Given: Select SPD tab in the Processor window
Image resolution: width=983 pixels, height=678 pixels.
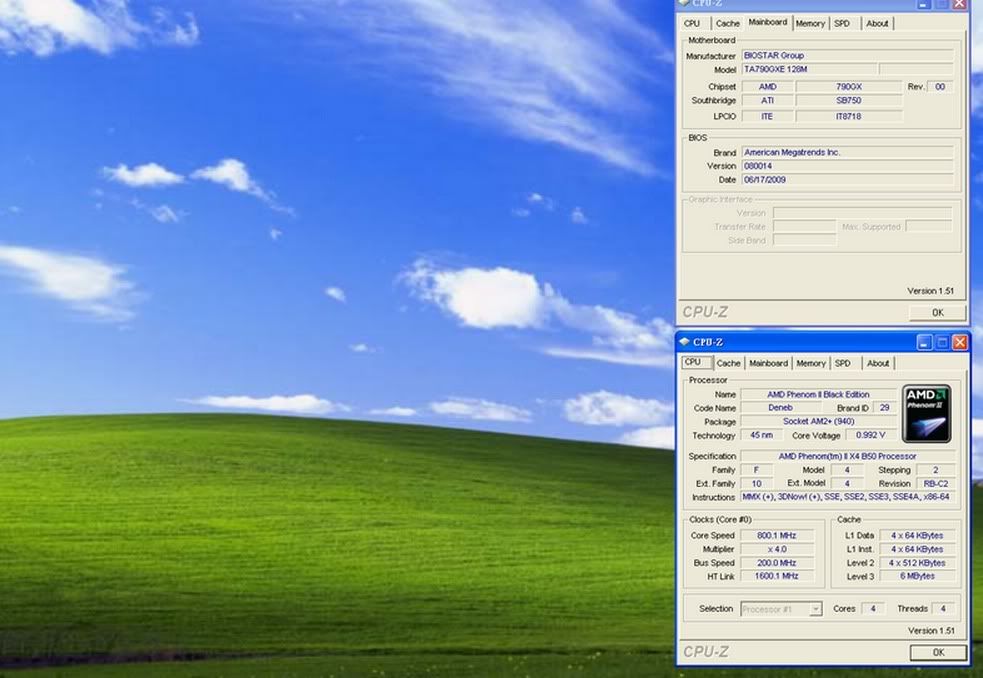Looking at the screenshot, I should [843, 363].
